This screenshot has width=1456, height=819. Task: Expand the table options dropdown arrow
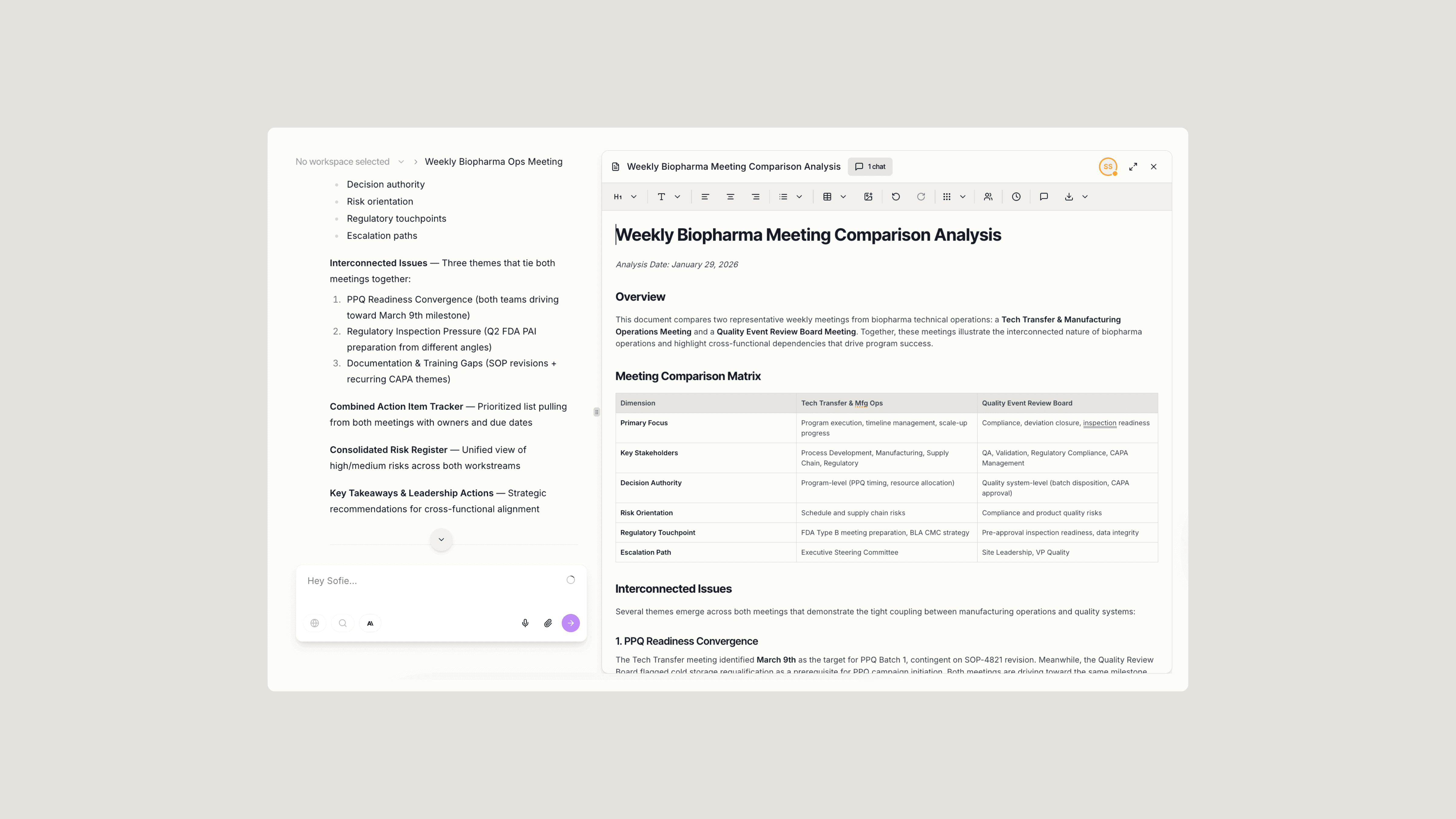tap(843, 197)
